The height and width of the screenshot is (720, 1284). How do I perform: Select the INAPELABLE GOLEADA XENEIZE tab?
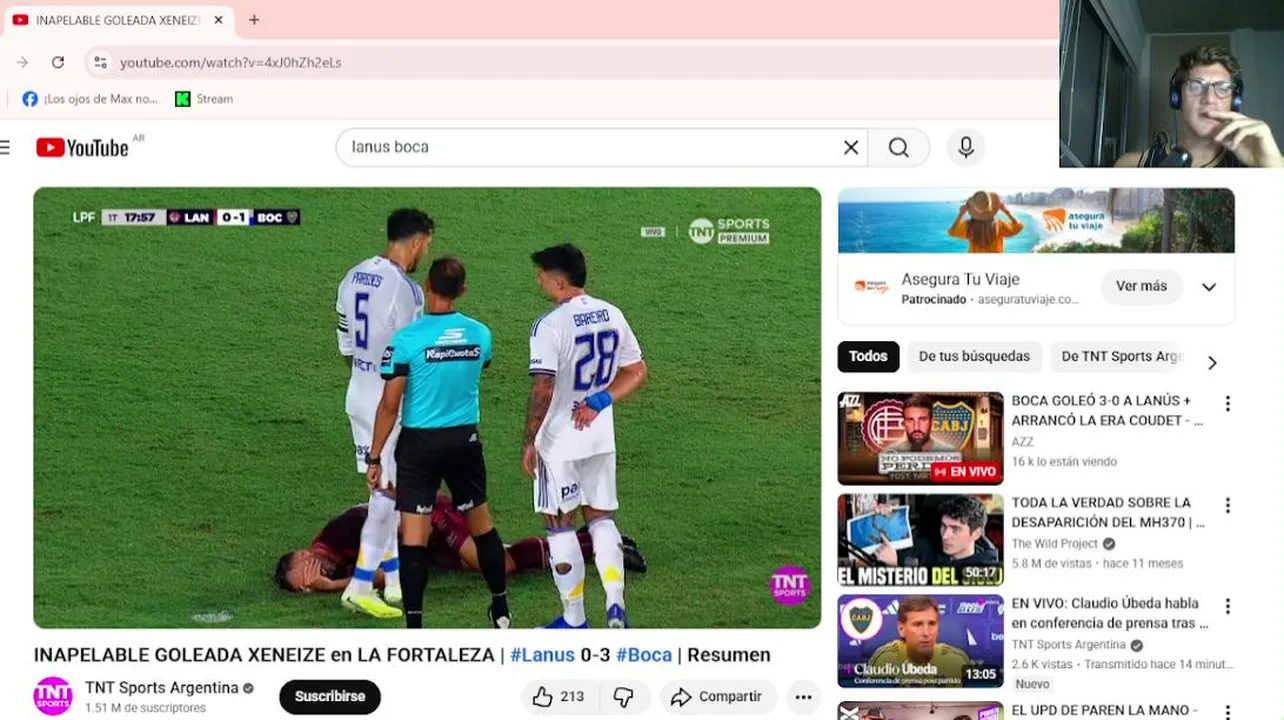click(117, 20)
